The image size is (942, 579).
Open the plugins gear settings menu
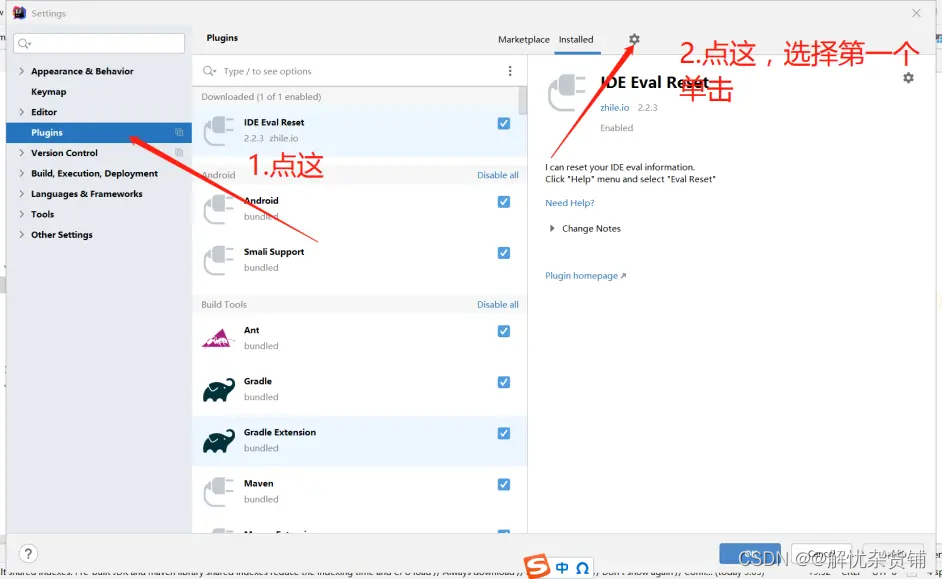point(634,39)
